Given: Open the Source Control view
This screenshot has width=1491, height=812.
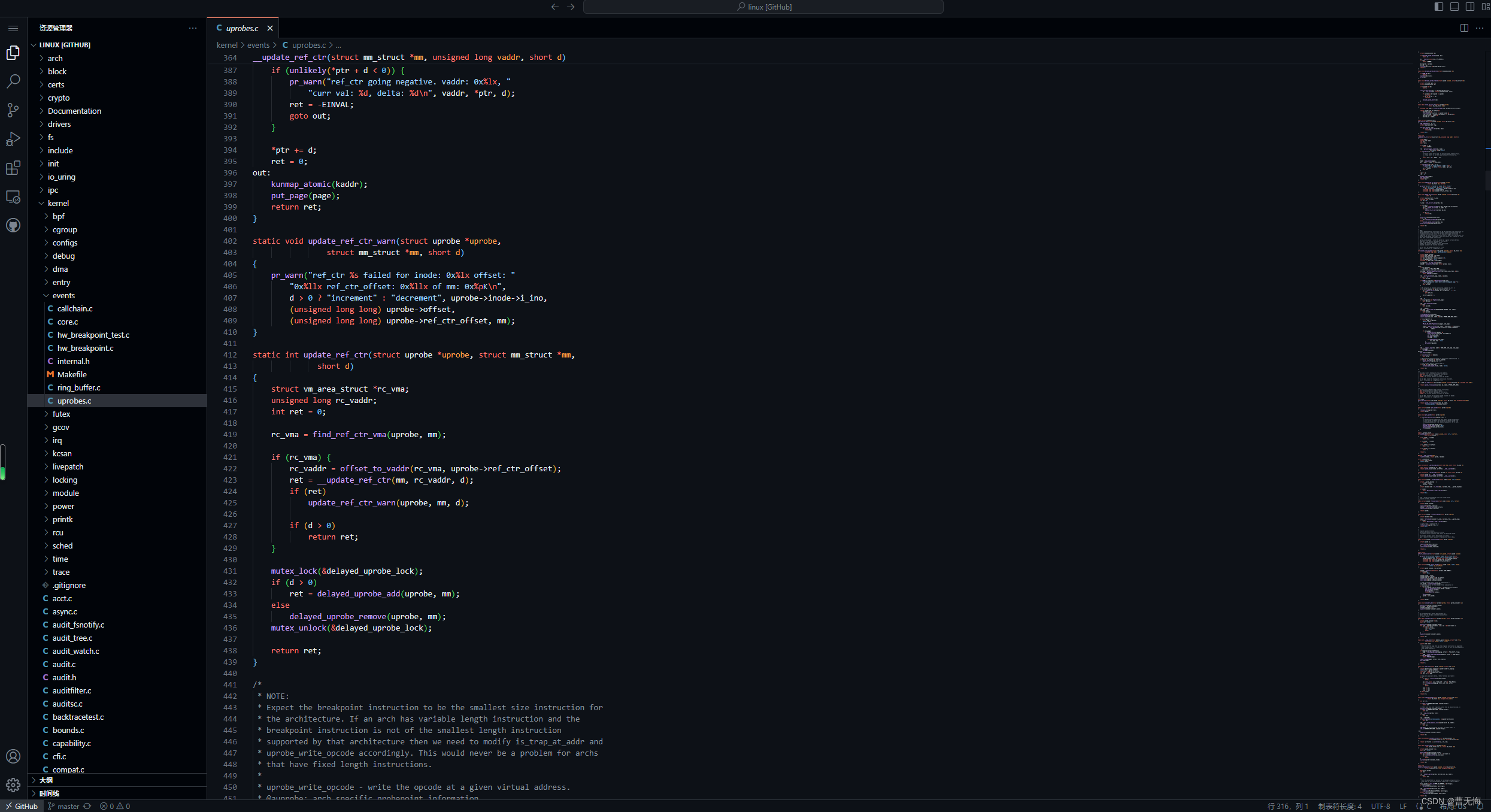Looking at the screenshot, I should (13, 110).
